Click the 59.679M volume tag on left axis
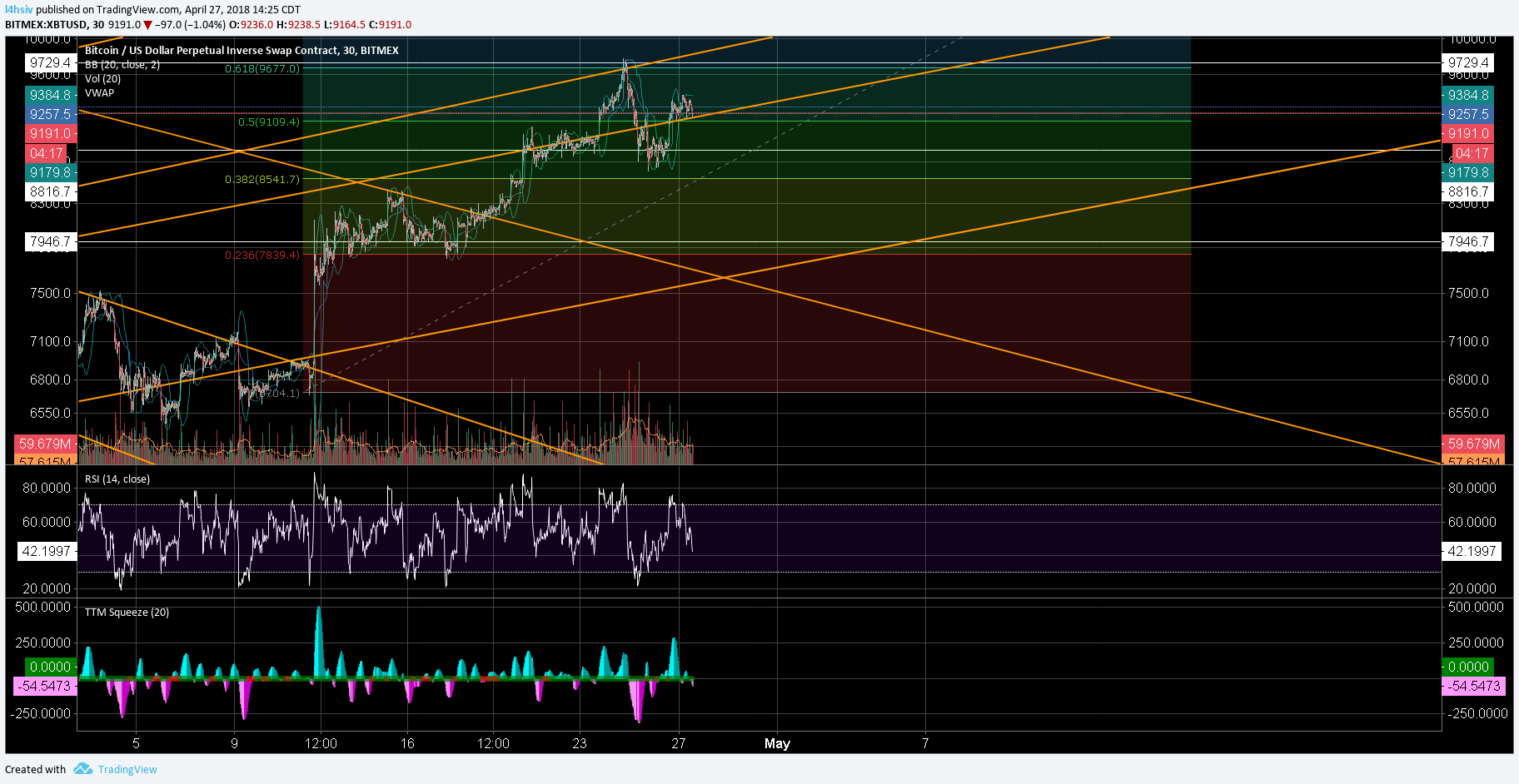This screenshot has width=1519, height=784. pyautogui.click(x=45, y=444)
